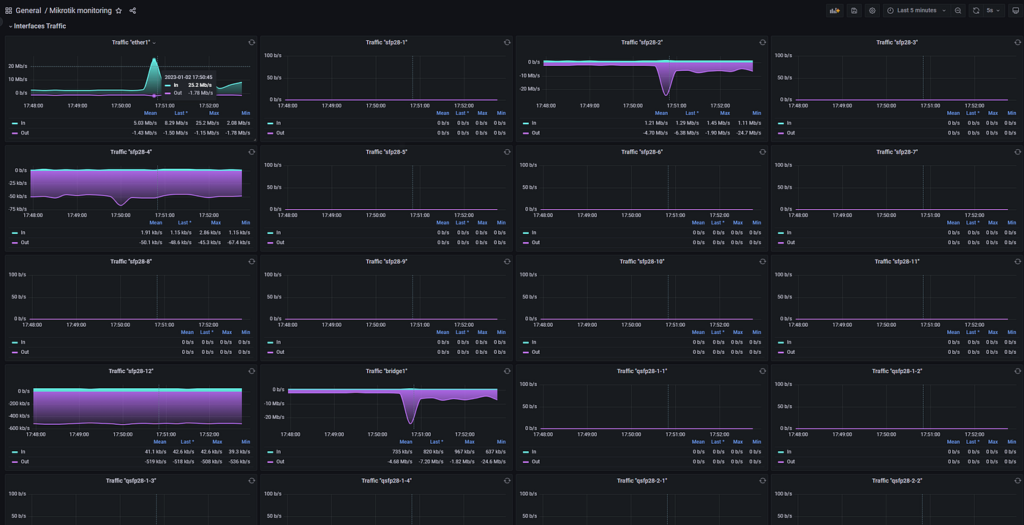Click refresh icon on sfp28-12 panel
This screenshot has height=525, width=1024.
(x=251, y=372)
